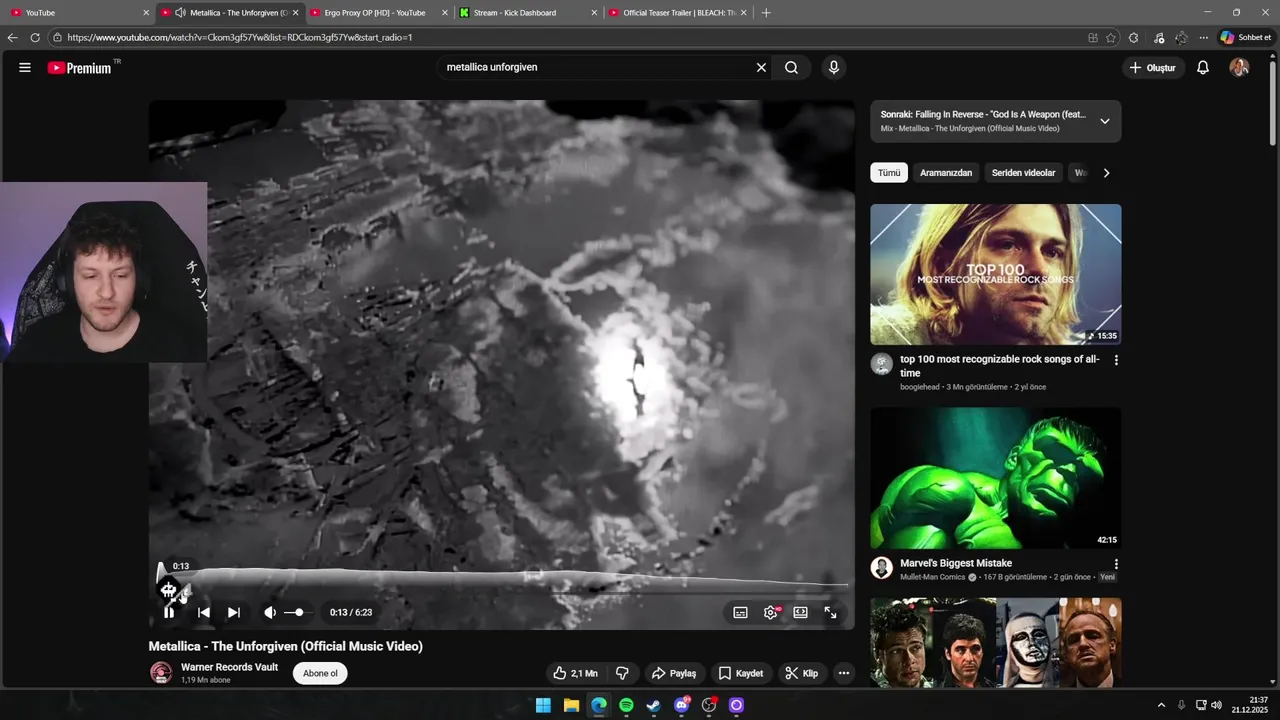Image resolution: width=1280 pixels, height=720 pixels.
Task: Open Copilot Sohbet et button
Action: pos(1246,37)
